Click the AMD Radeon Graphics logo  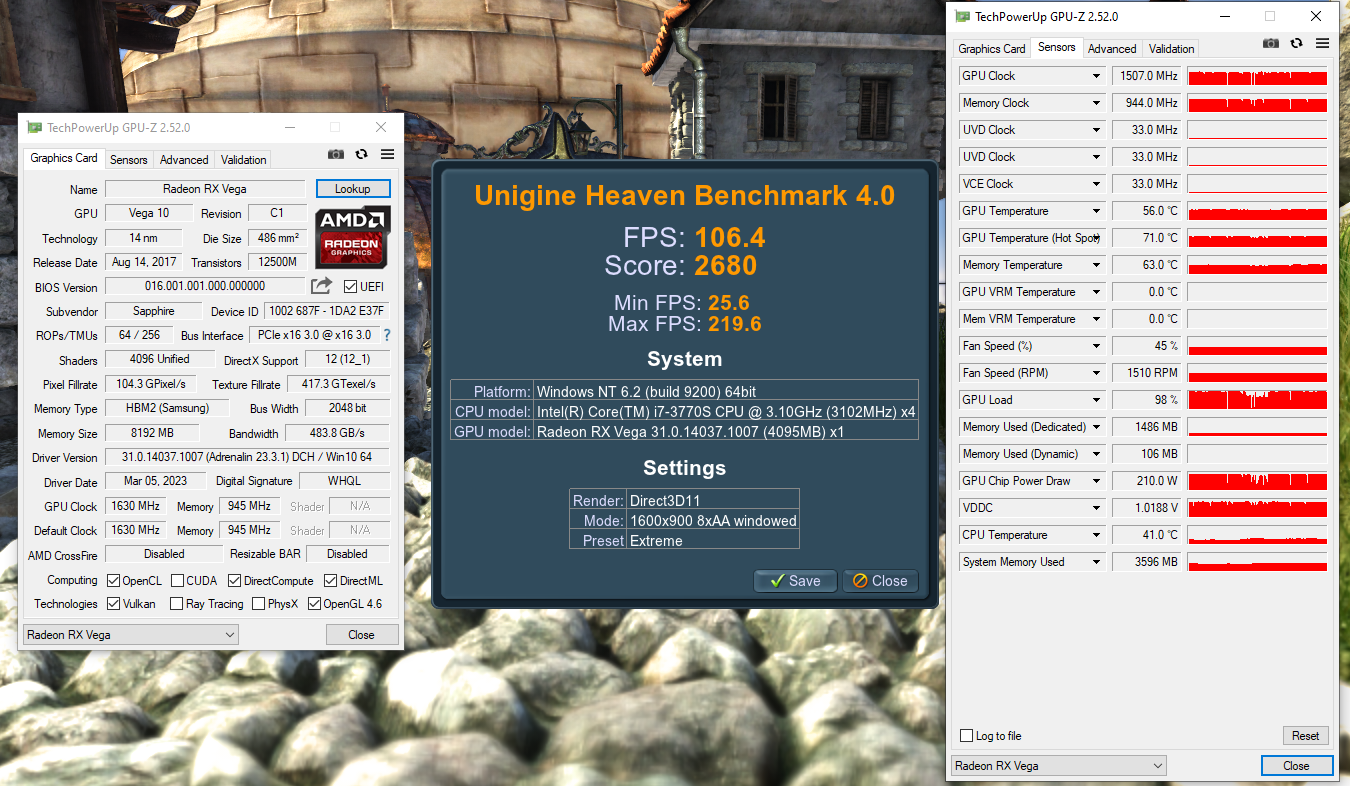(x=352, y=237)
